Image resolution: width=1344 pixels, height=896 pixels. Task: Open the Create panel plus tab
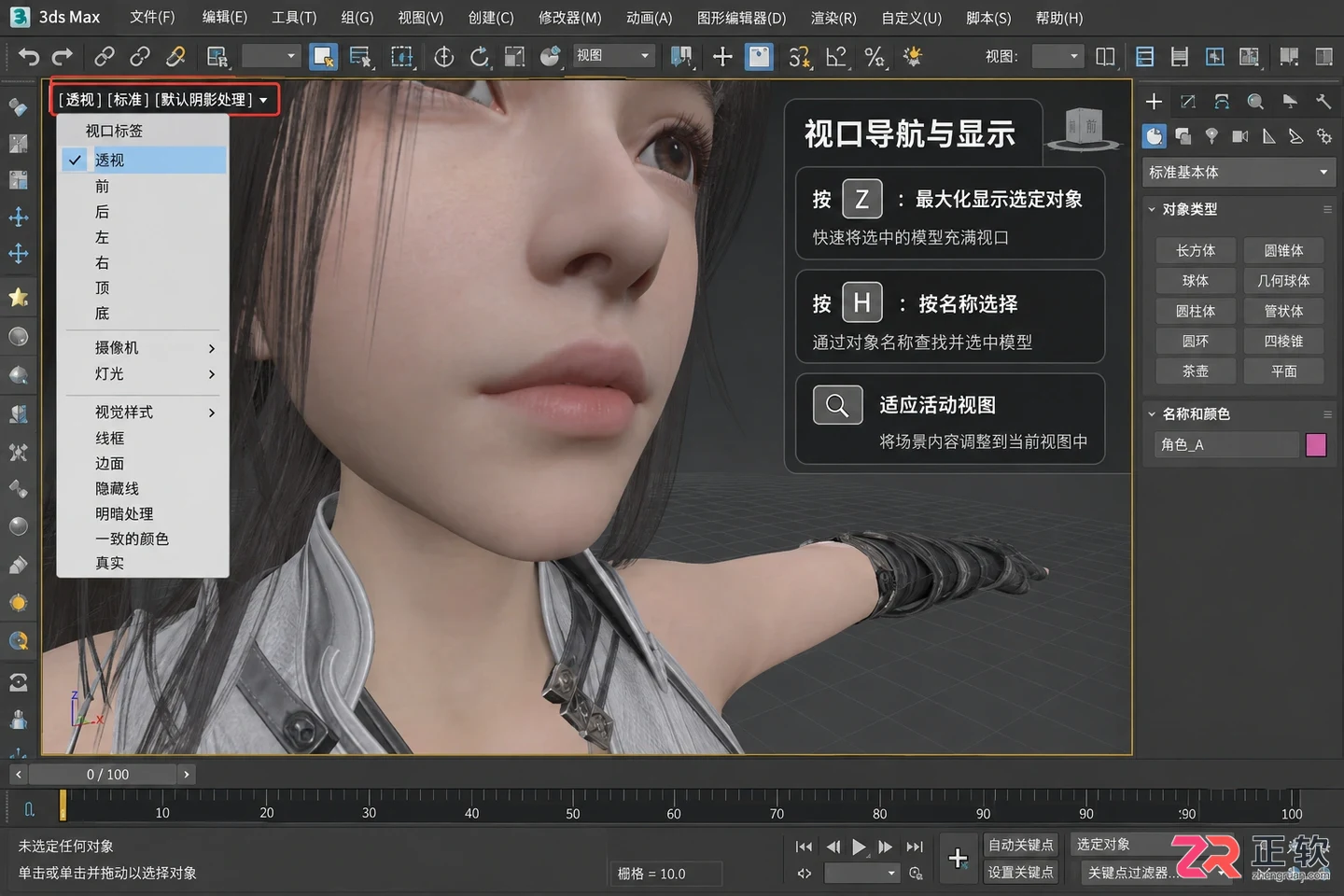click(x=1154, y=102)
